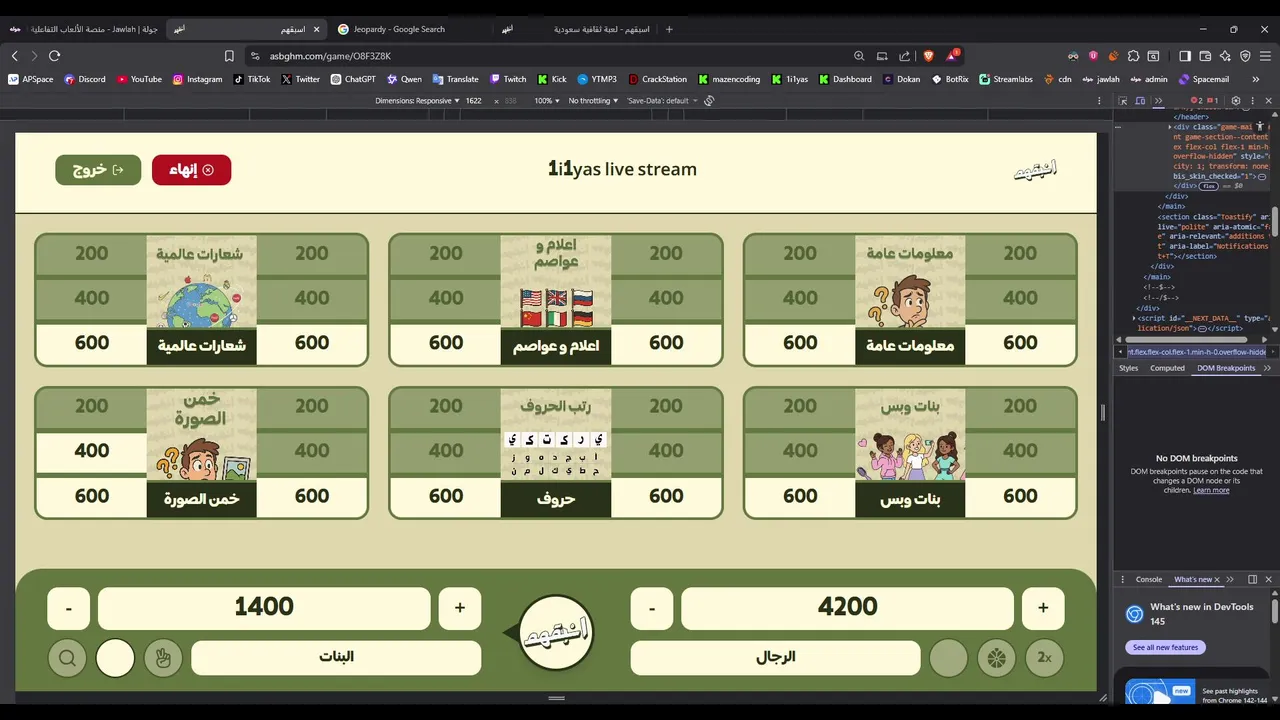Open Brave Rewards triangle icon
Screen dimensions: 1280x720
(x=952, y=56)
